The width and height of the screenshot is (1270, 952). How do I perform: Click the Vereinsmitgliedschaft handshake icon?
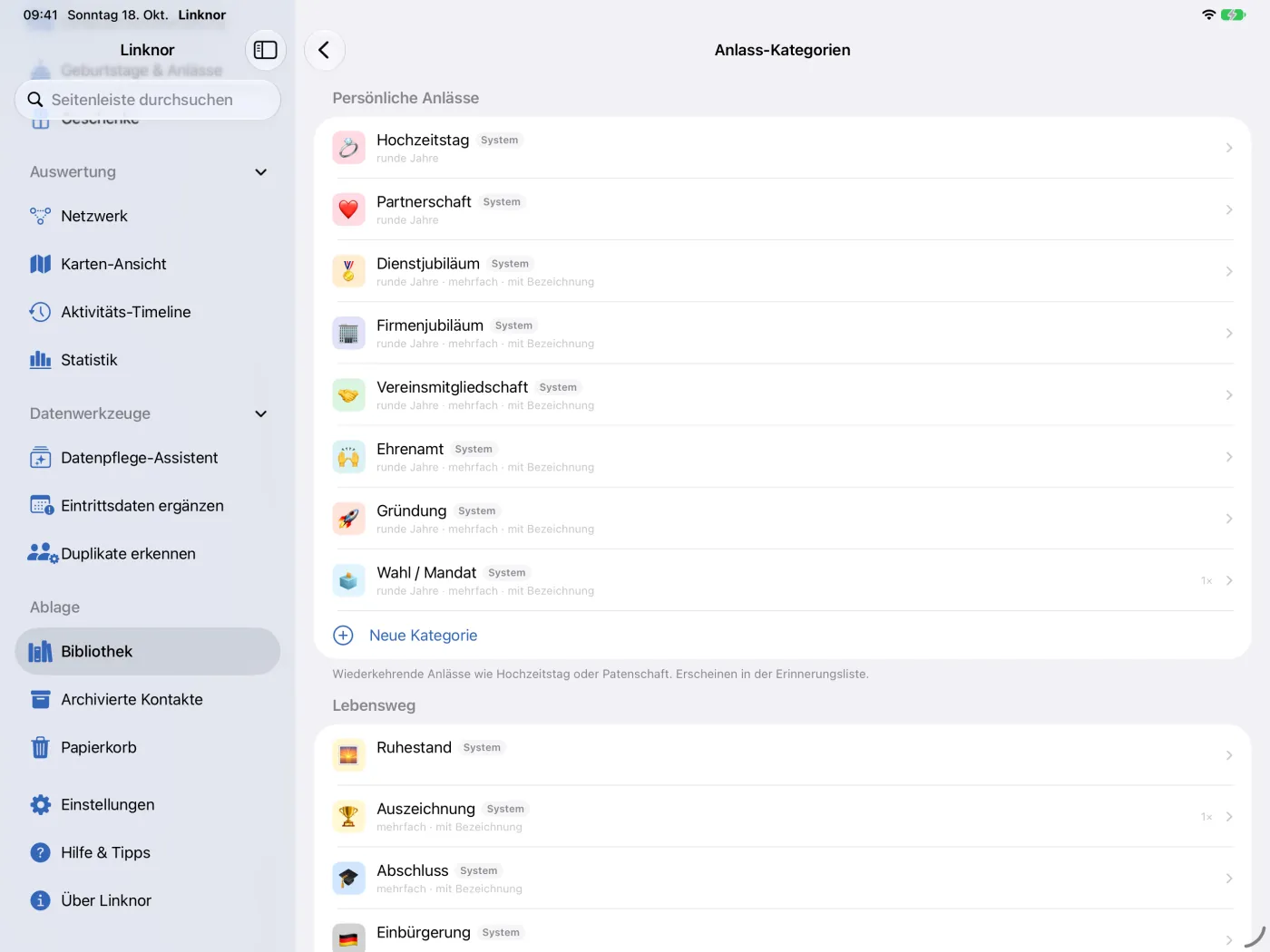[348, 395]
